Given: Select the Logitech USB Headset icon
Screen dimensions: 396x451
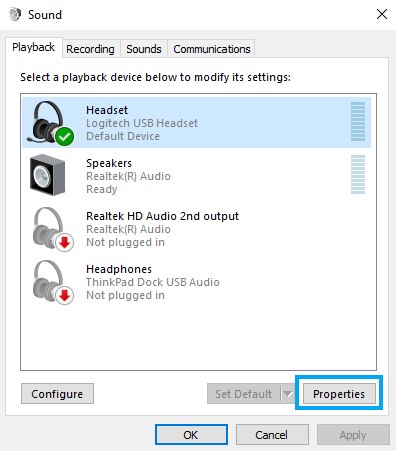Looking at the screenshot, I should tap(51, 123).
